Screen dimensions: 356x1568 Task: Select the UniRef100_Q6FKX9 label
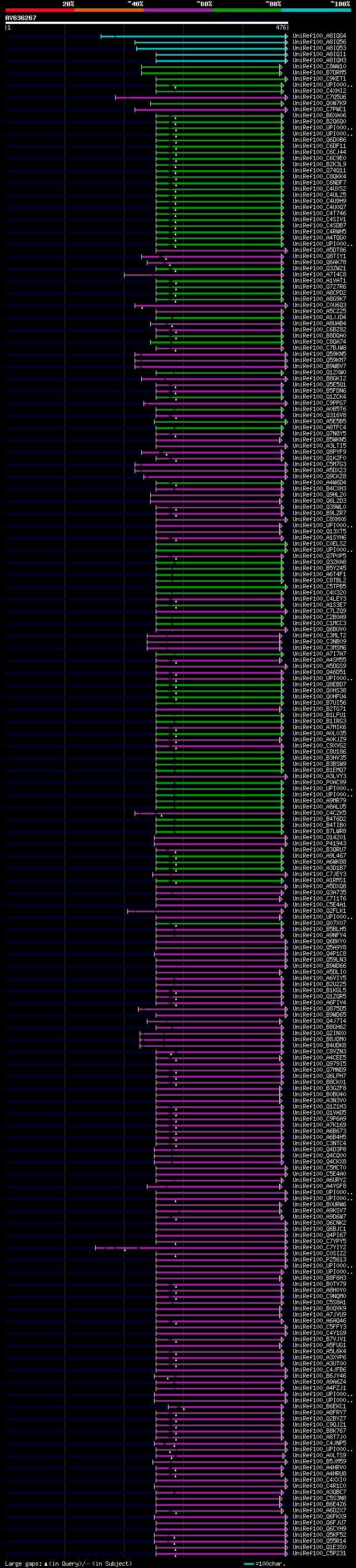tap(319, 1516)
